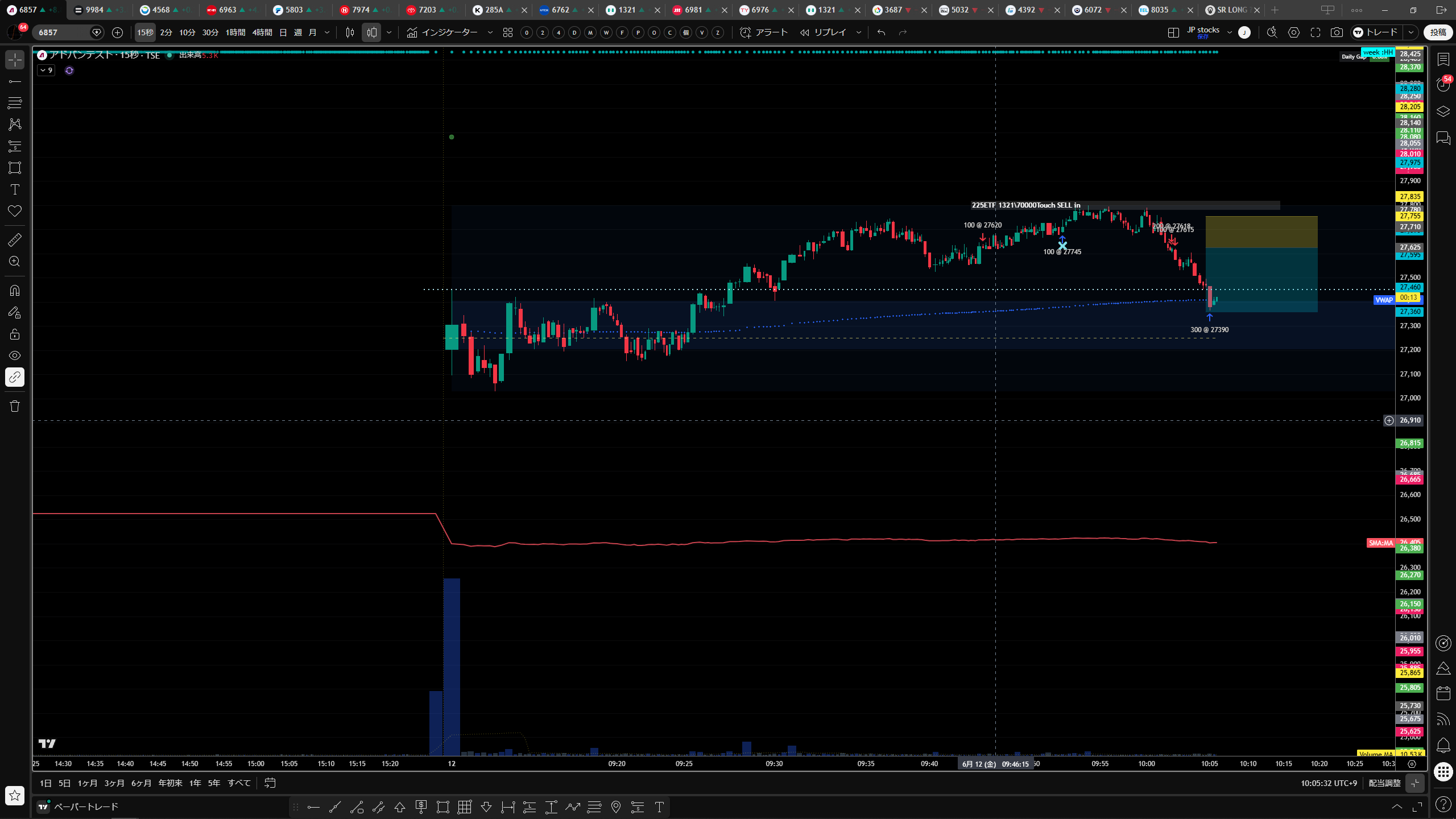Switch to the 9984 browser tab
1456x819 pixels.
point(100,10)
